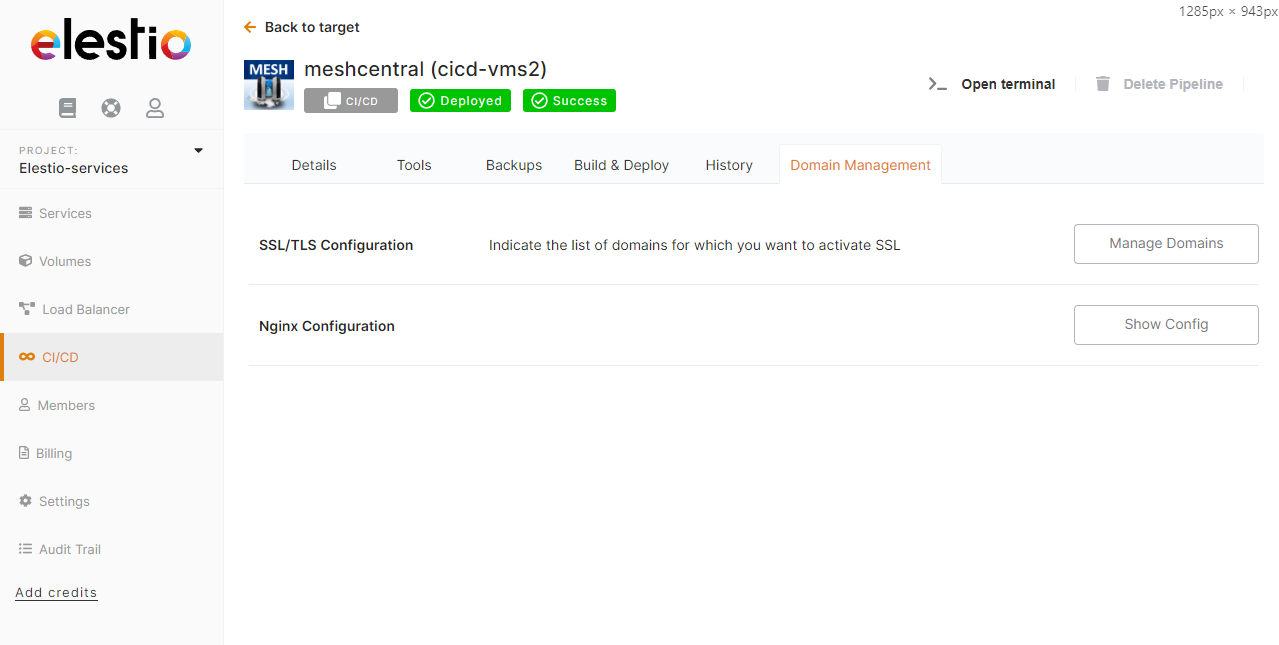Click the MeshCentral service thumbnail
This screenshot has width=1279, height=645.
(x=268, y=85)
